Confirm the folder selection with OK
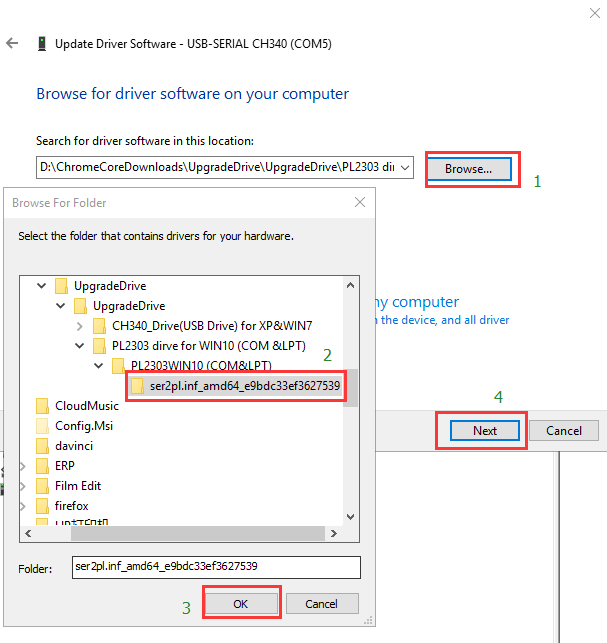 click(240, 604)
